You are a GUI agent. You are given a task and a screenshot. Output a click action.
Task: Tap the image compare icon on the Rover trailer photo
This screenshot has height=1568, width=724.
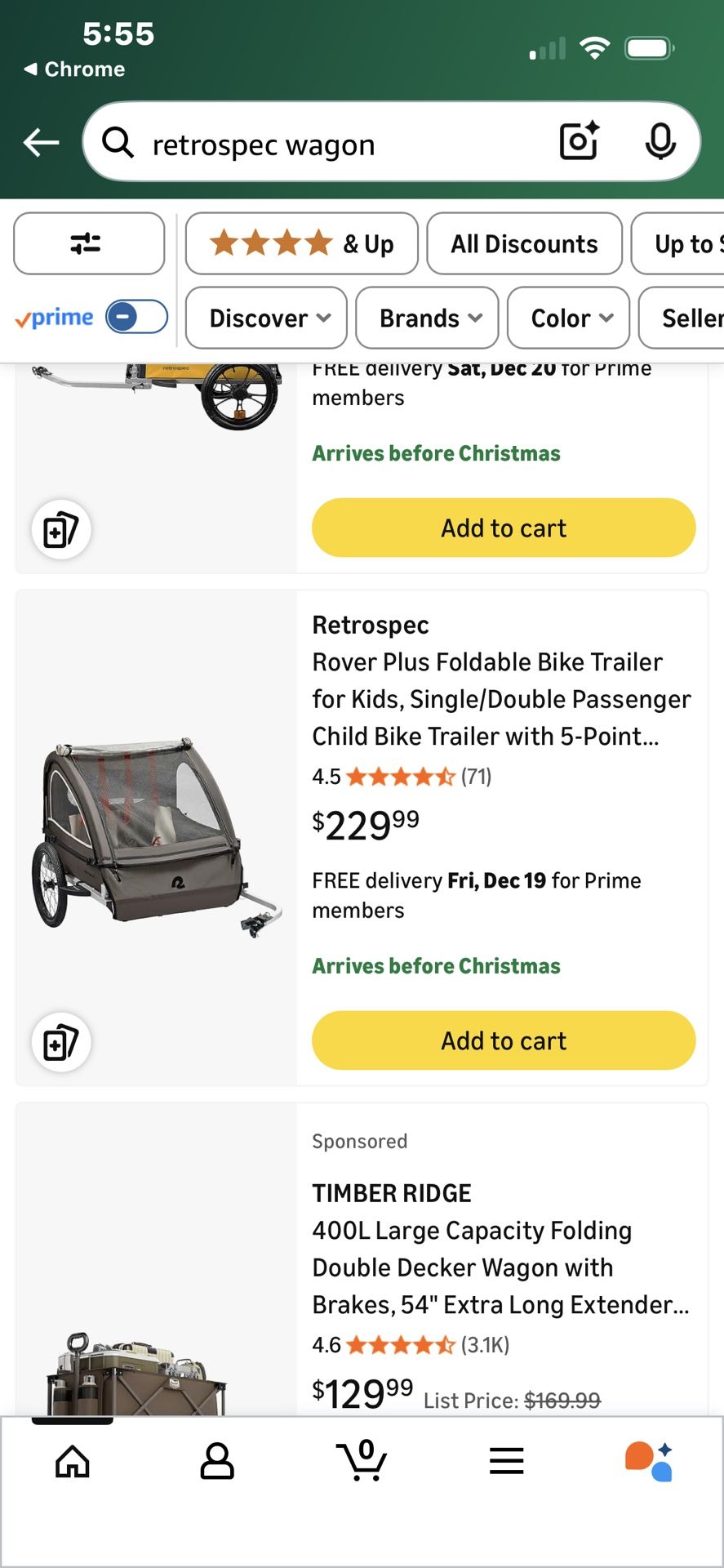tap(60, 1042)
